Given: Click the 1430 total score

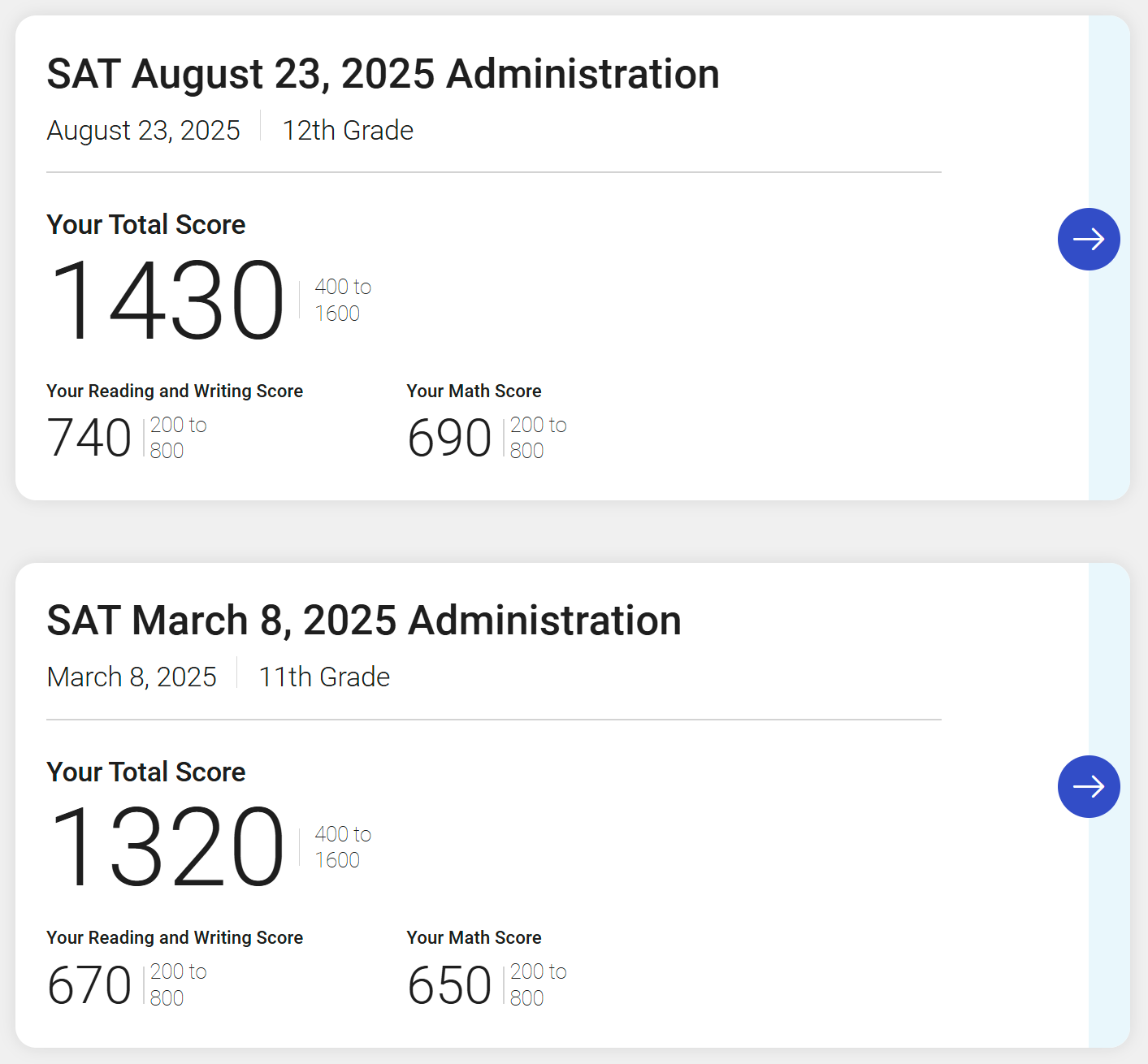Looking at the screenshot, I should coord(167,300).
